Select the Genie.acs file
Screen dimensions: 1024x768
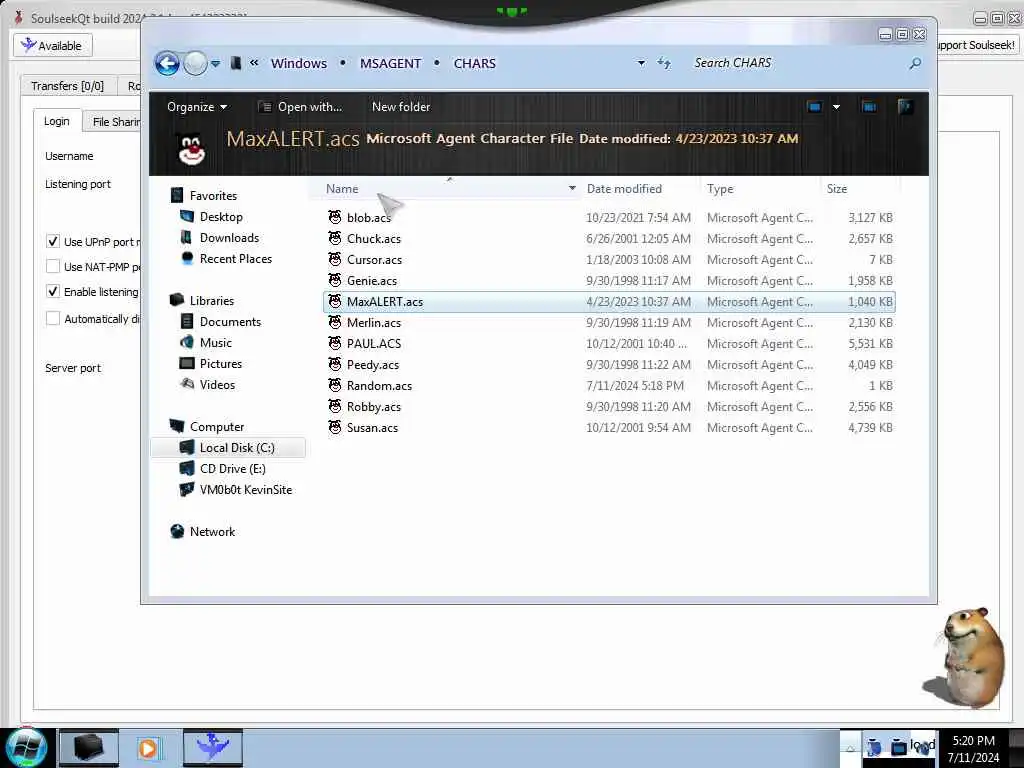click(x=372, y=281)
